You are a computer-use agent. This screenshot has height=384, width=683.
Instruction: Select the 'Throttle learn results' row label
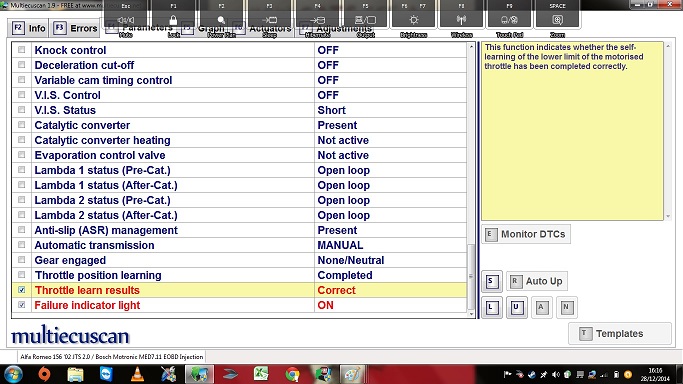(87, 290)
